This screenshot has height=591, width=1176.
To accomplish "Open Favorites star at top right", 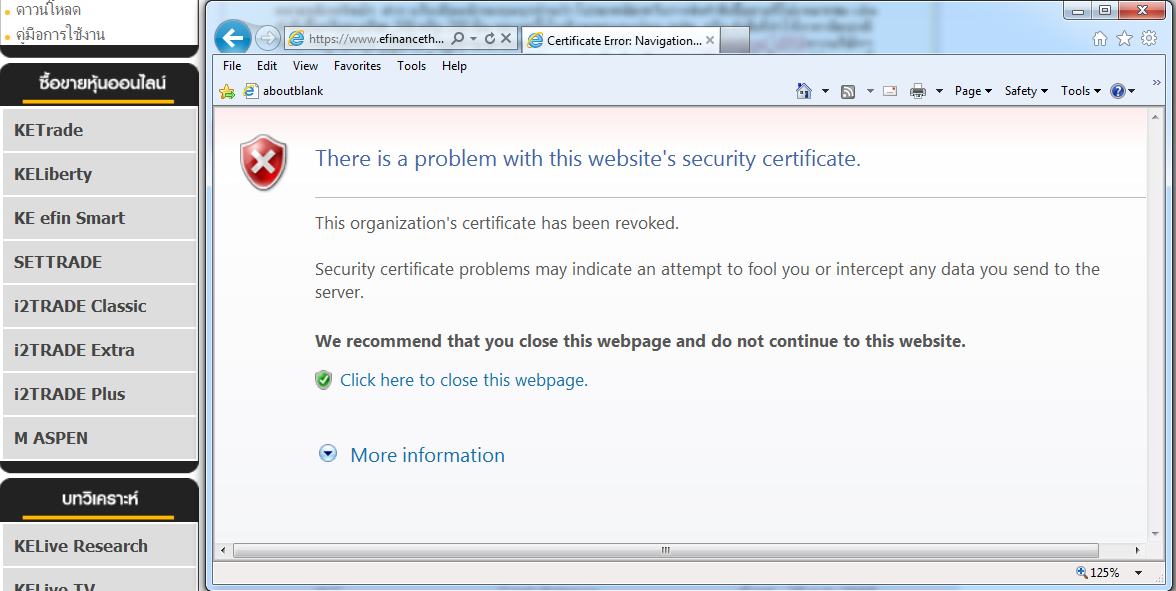I will [x=1124, y=39].
